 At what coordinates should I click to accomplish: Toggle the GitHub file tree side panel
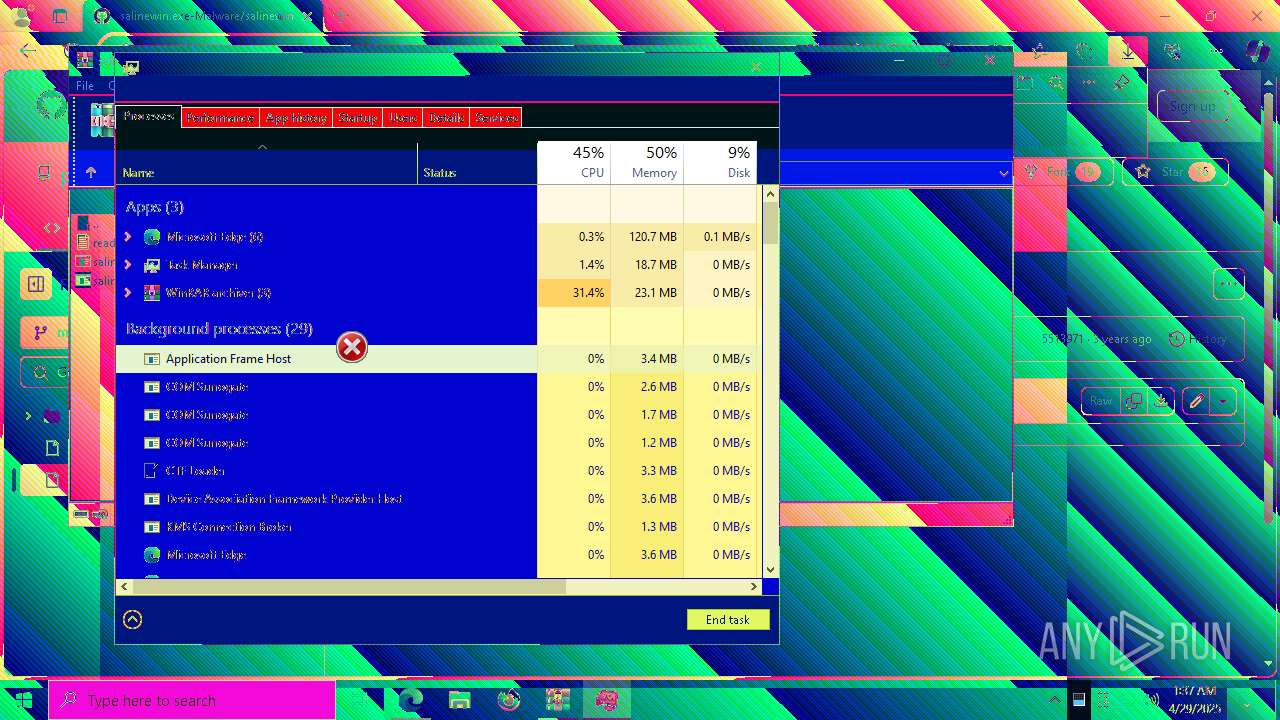tap(36, 284)
